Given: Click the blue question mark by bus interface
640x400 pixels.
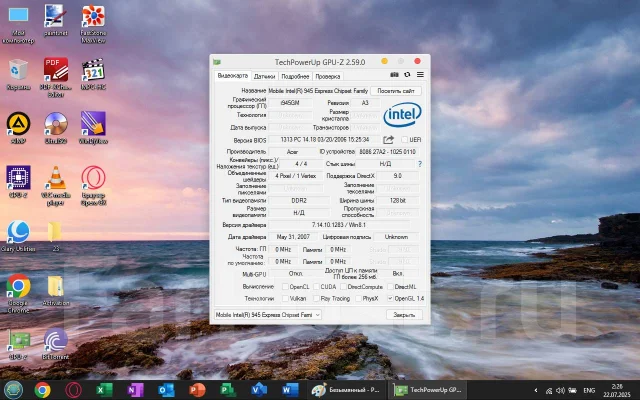Looking at the screenshot, I should tap(420, 164).
